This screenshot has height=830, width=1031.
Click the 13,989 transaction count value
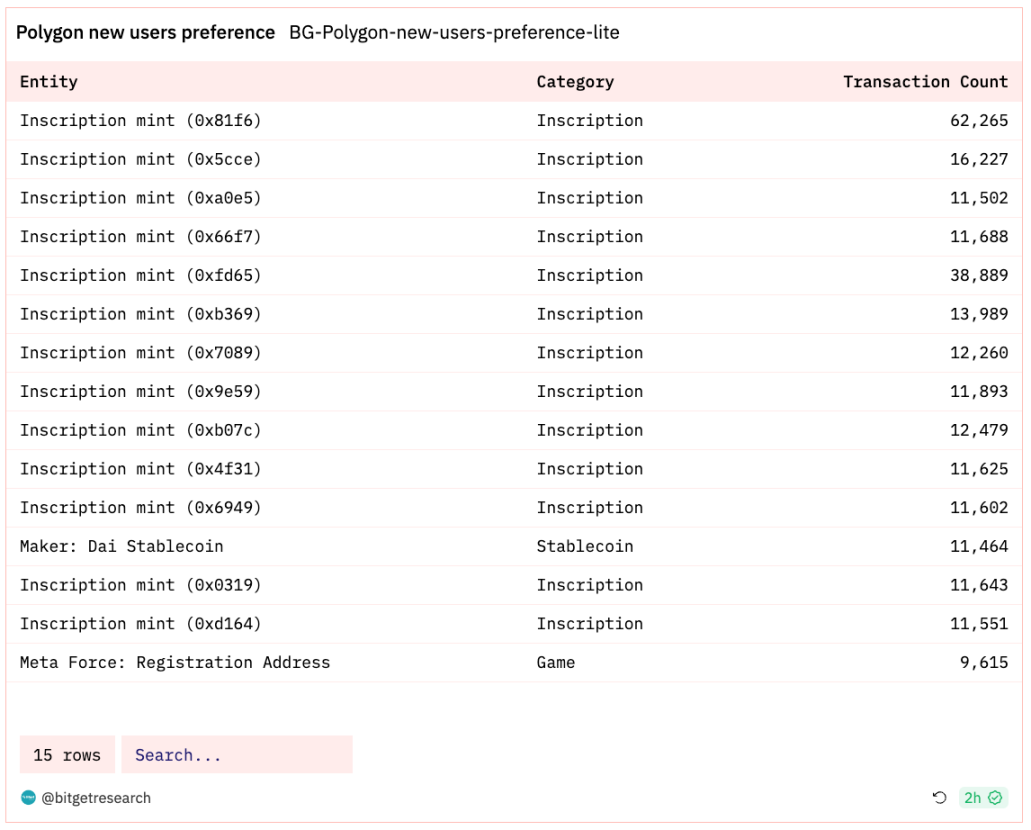point(978,314)
